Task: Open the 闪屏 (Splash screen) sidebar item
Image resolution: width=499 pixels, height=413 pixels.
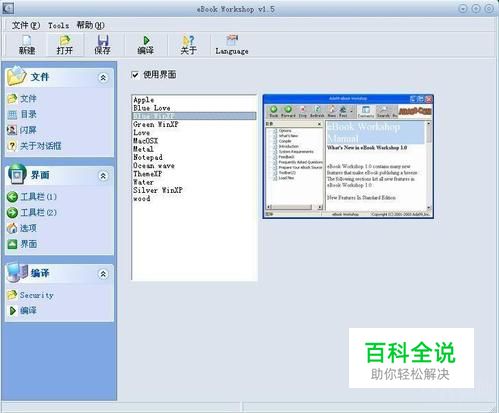Action: [22, 130]
